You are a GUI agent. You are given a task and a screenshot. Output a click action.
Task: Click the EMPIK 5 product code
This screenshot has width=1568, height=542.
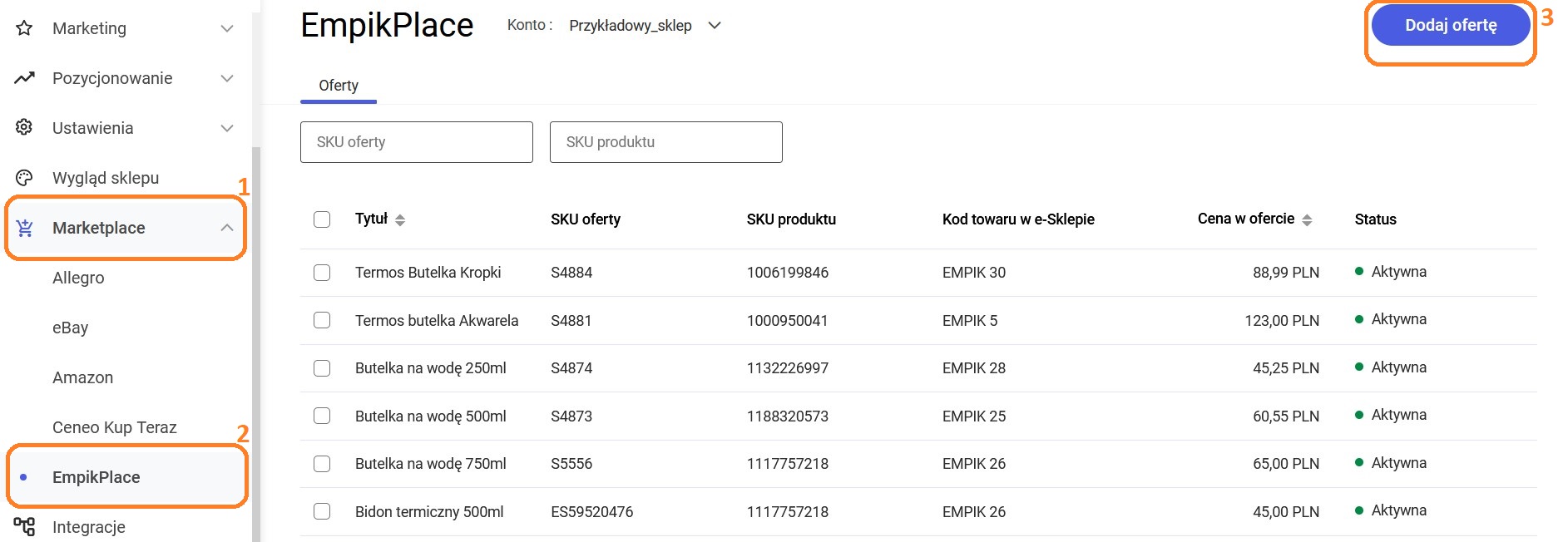970,320
